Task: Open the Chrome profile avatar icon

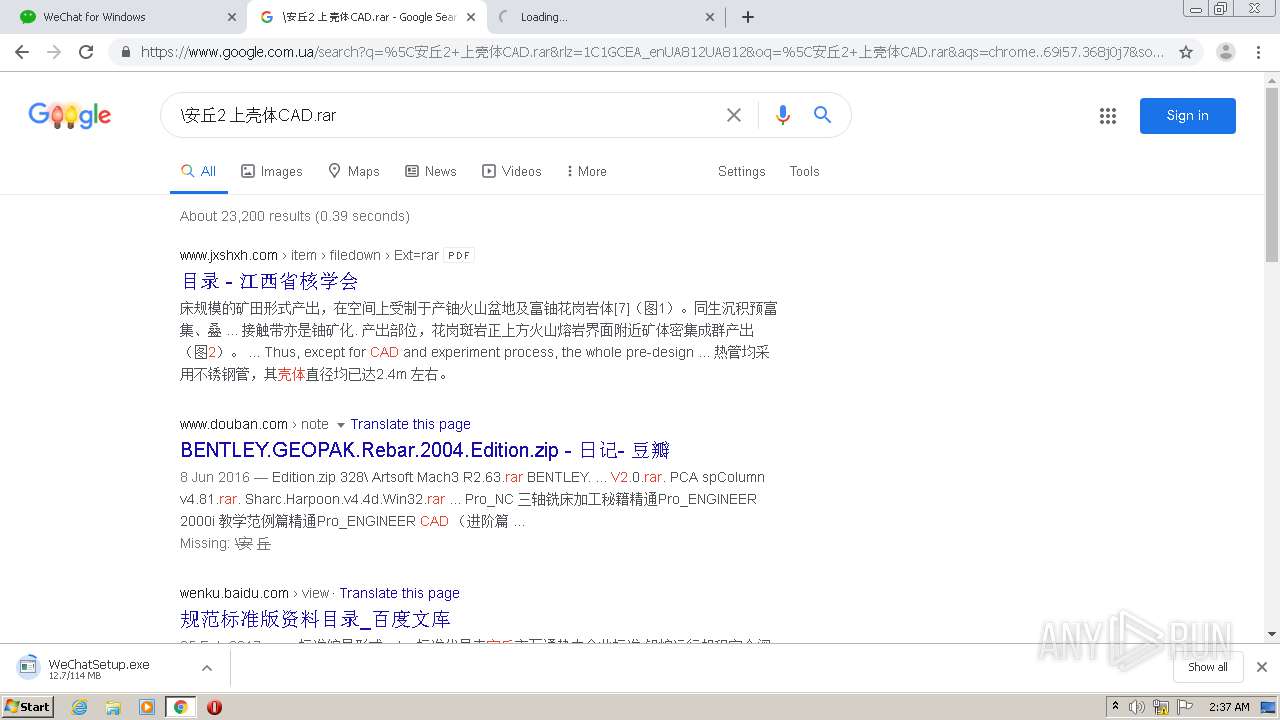Action: [1225, 52]
